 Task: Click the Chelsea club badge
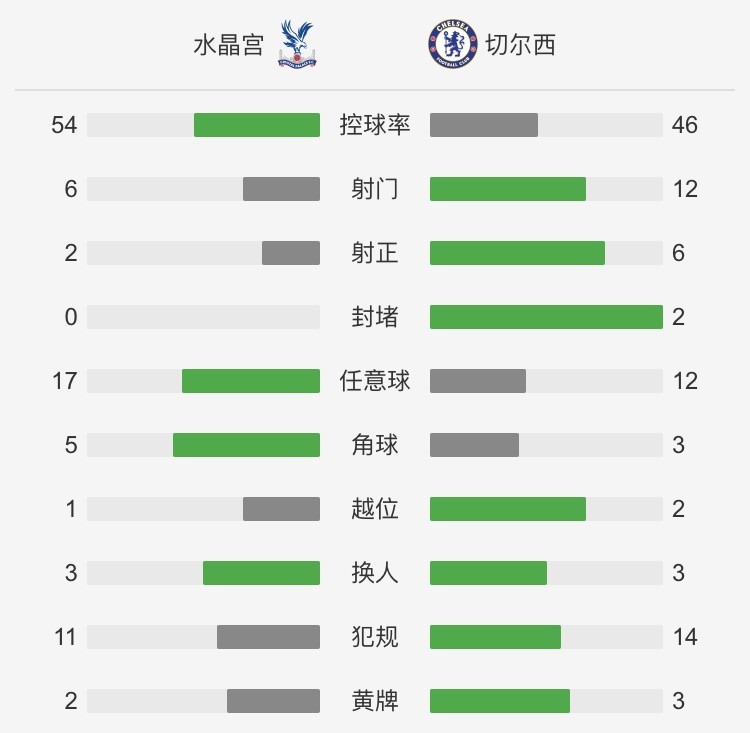pyautogui.click(x=452, y=44)
